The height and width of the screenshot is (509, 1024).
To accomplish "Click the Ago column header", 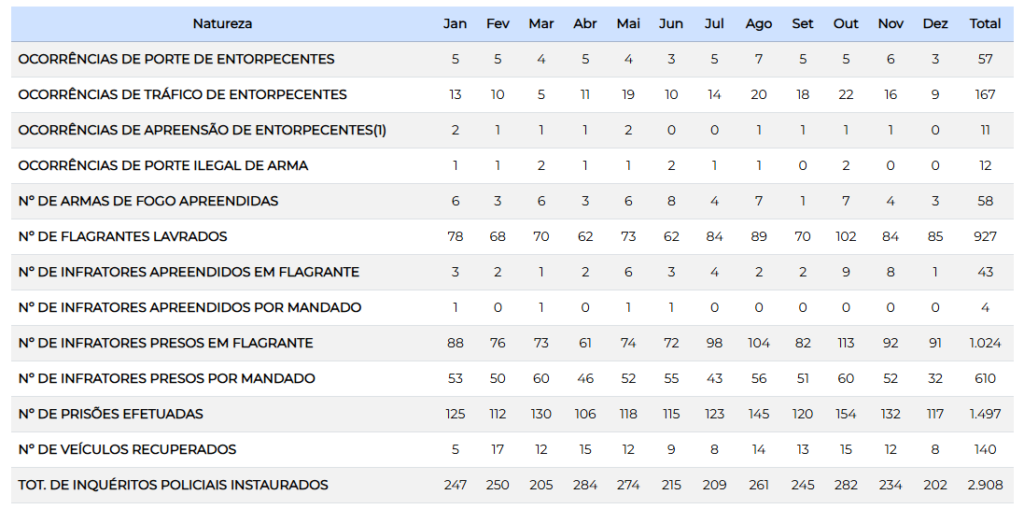I will coord(759,23).
